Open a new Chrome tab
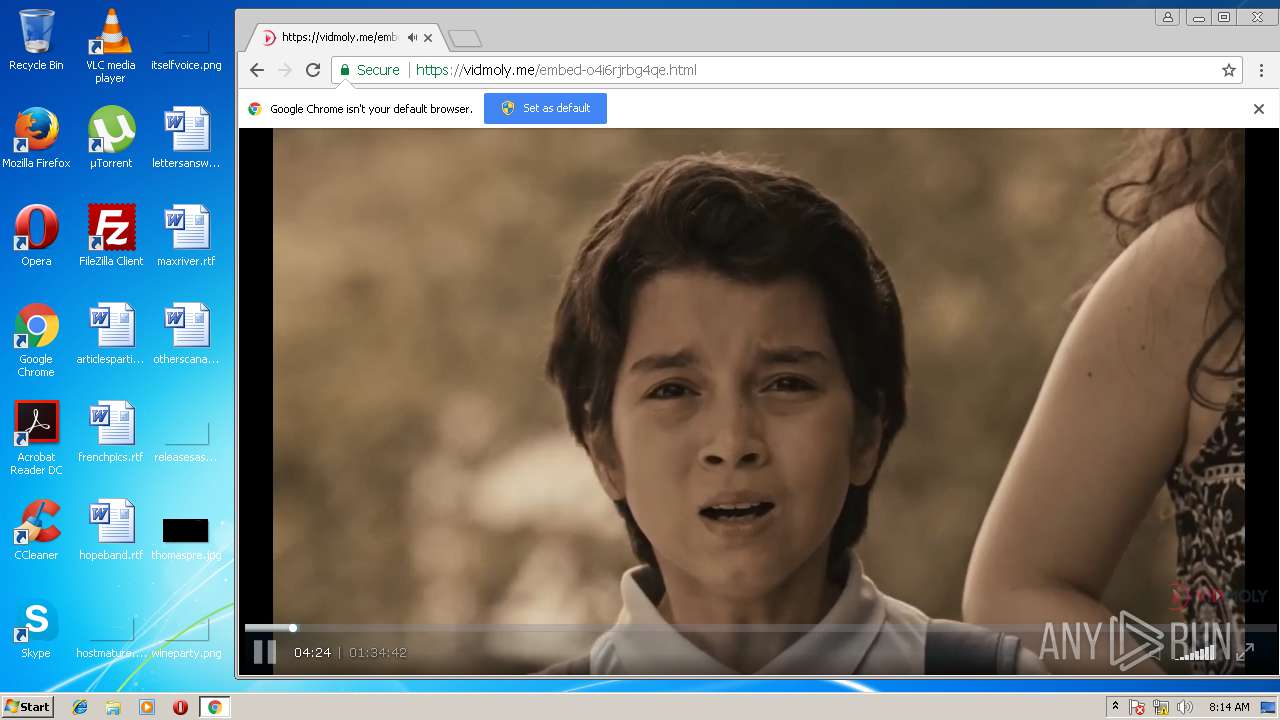The image size is (1280, 720). pos(465,38)
